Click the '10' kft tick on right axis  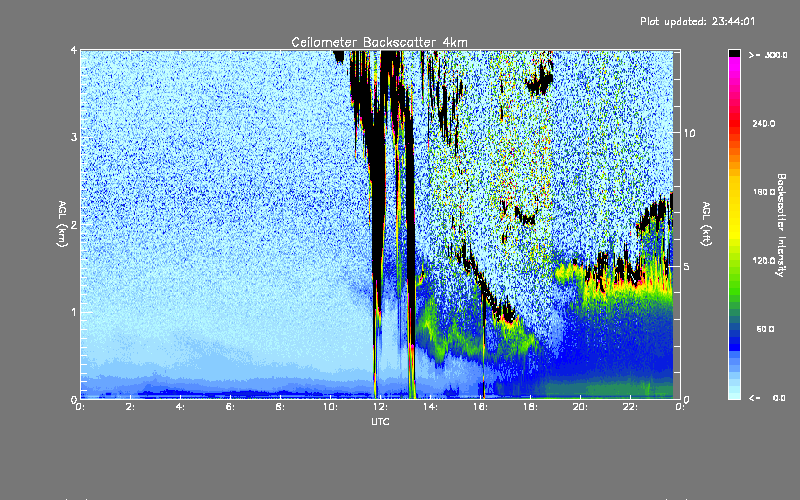tap(689, 133)
